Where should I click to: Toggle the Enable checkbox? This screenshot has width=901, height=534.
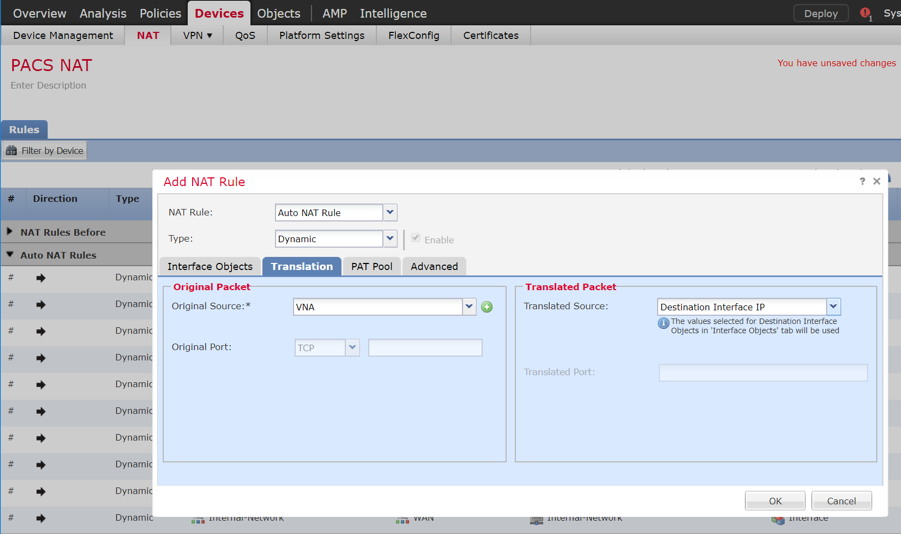[x=415, y=239]
